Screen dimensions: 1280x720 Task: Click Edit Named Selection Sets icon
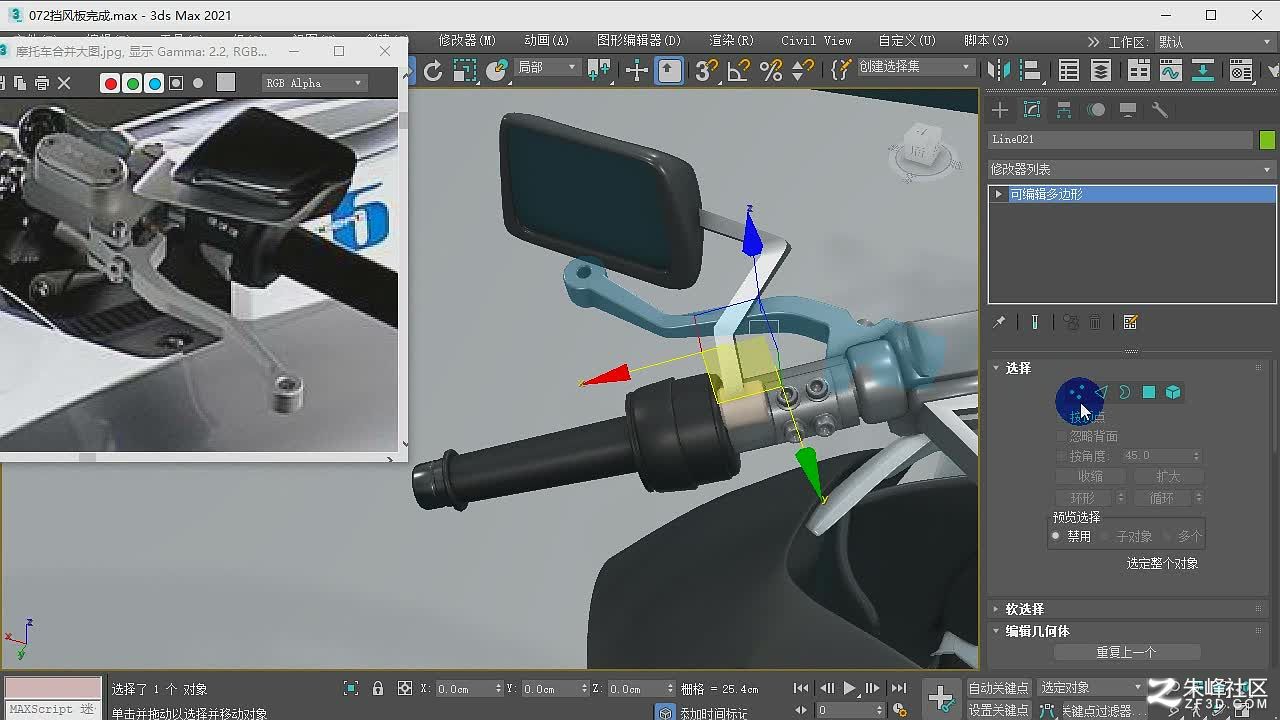[x=841, y=69]
